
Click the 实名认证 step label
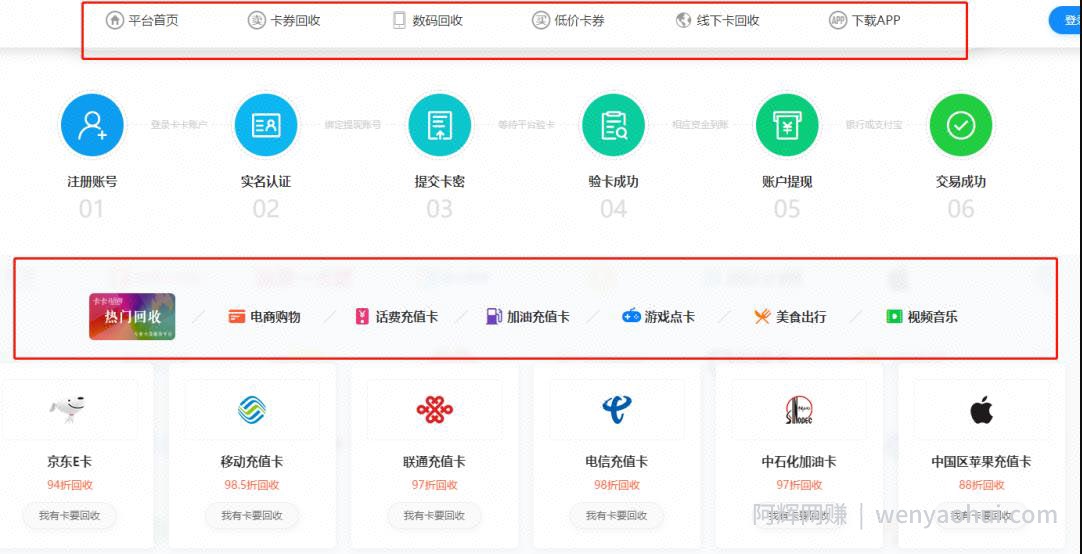coord(266,182)
